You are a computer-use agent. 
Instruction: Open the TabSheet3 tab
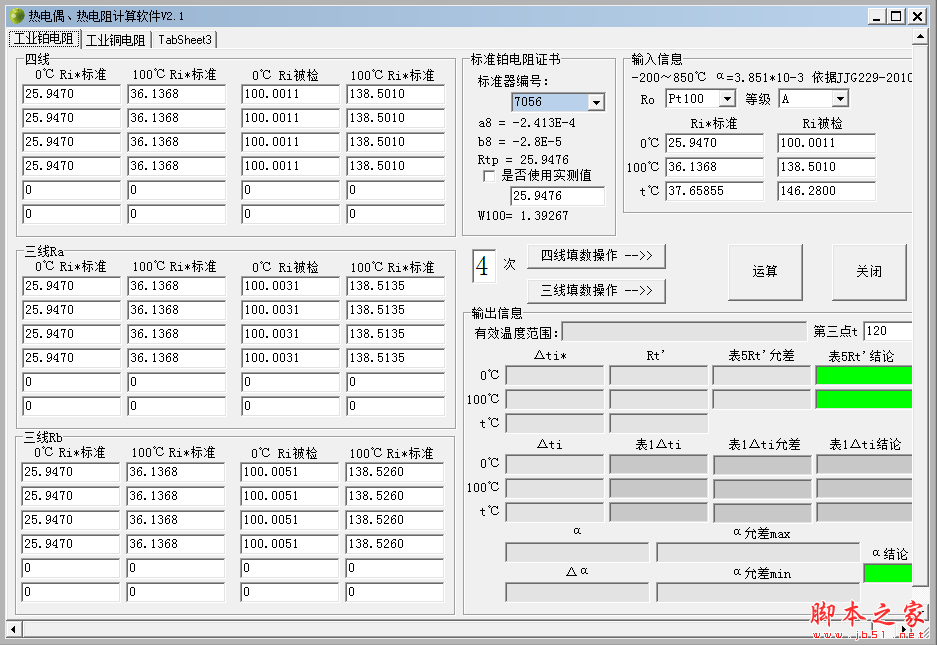click(x=184, y=40)
